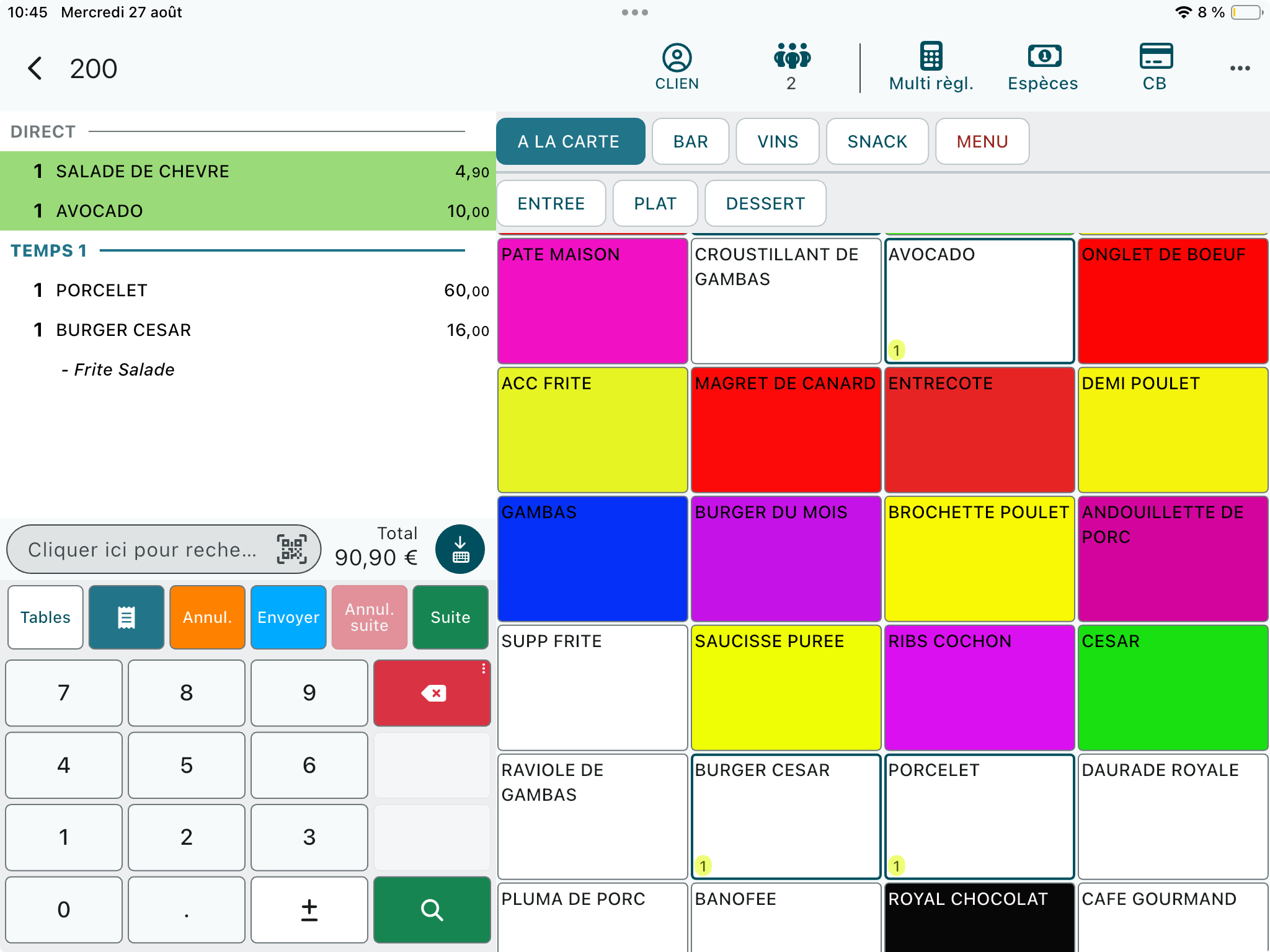Add PLUMA DE PORC item

(x=593, y=917)
